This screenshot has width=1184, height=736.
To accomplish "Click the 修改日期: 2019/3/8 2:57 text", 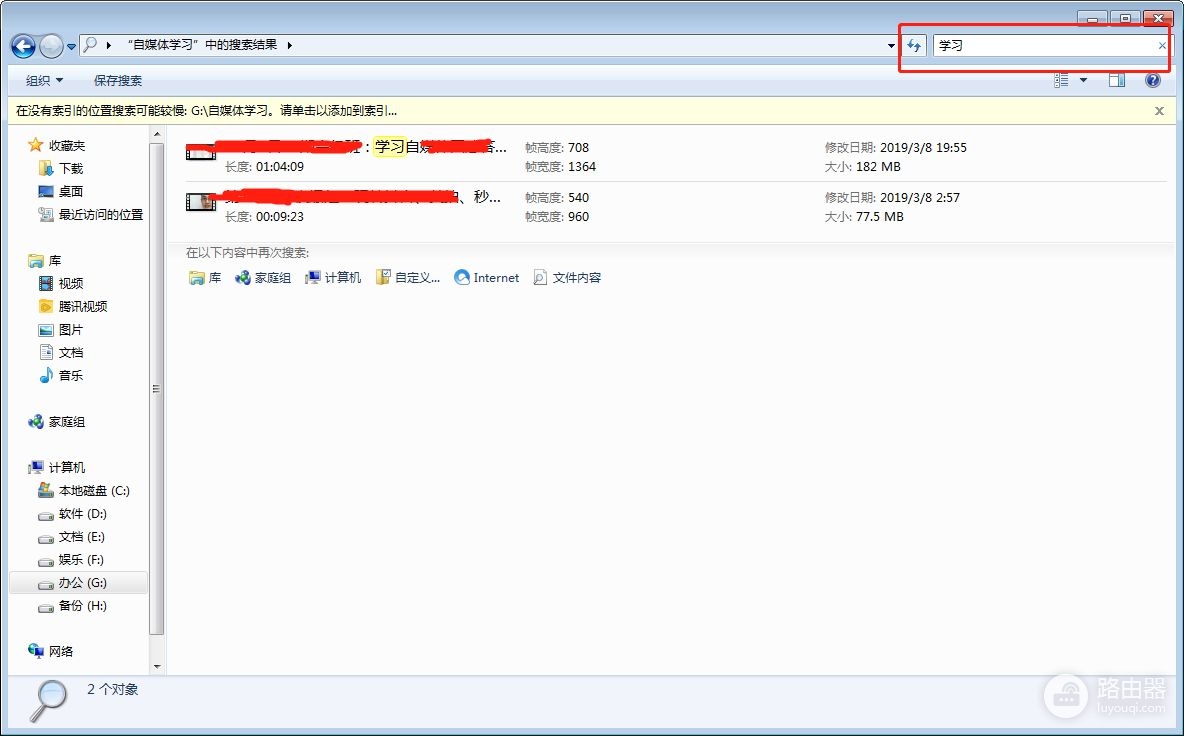I will pyautogui.click(x=893, y=198).
